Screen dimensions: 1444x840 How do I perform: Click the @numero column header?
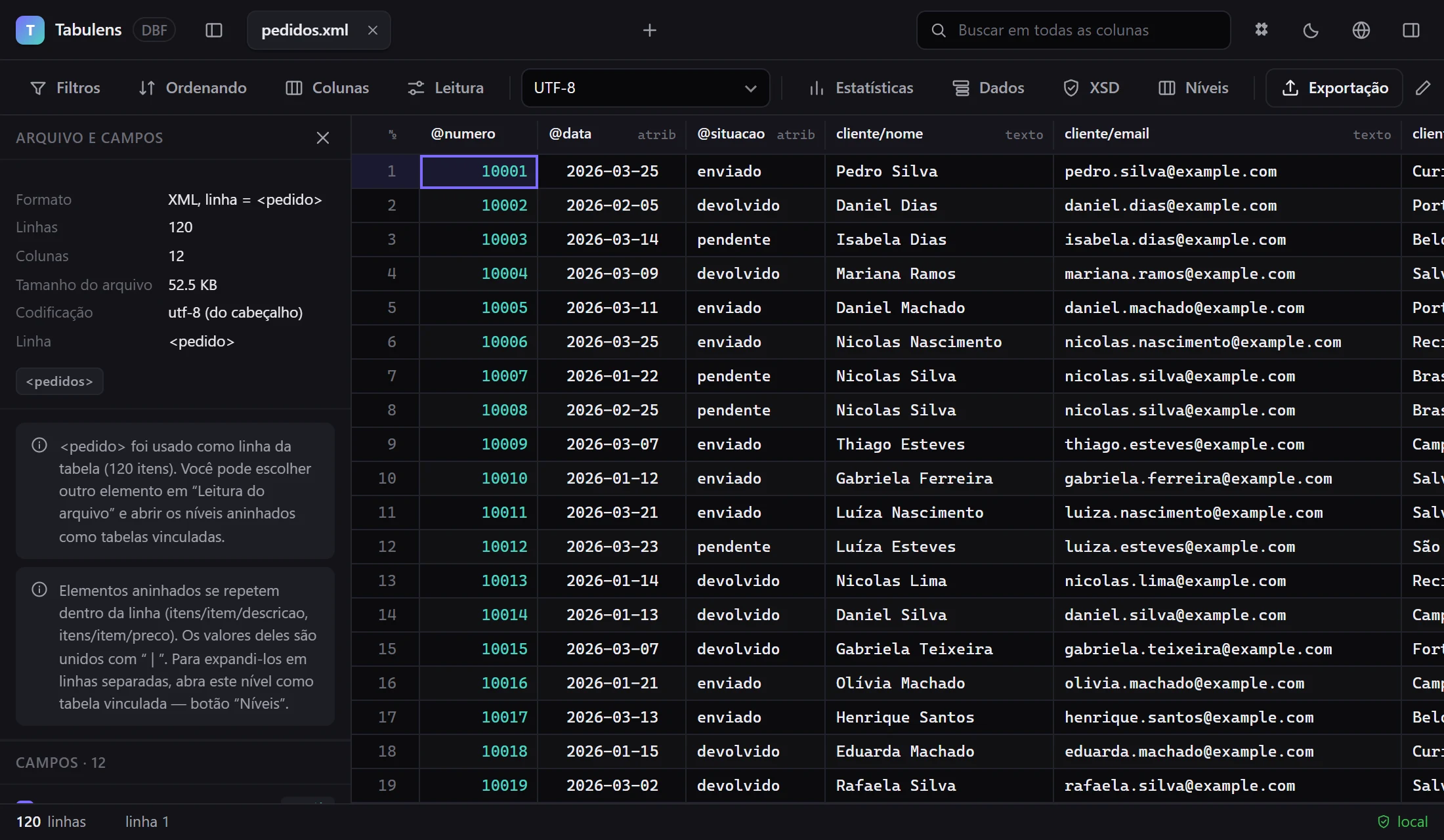478,134
